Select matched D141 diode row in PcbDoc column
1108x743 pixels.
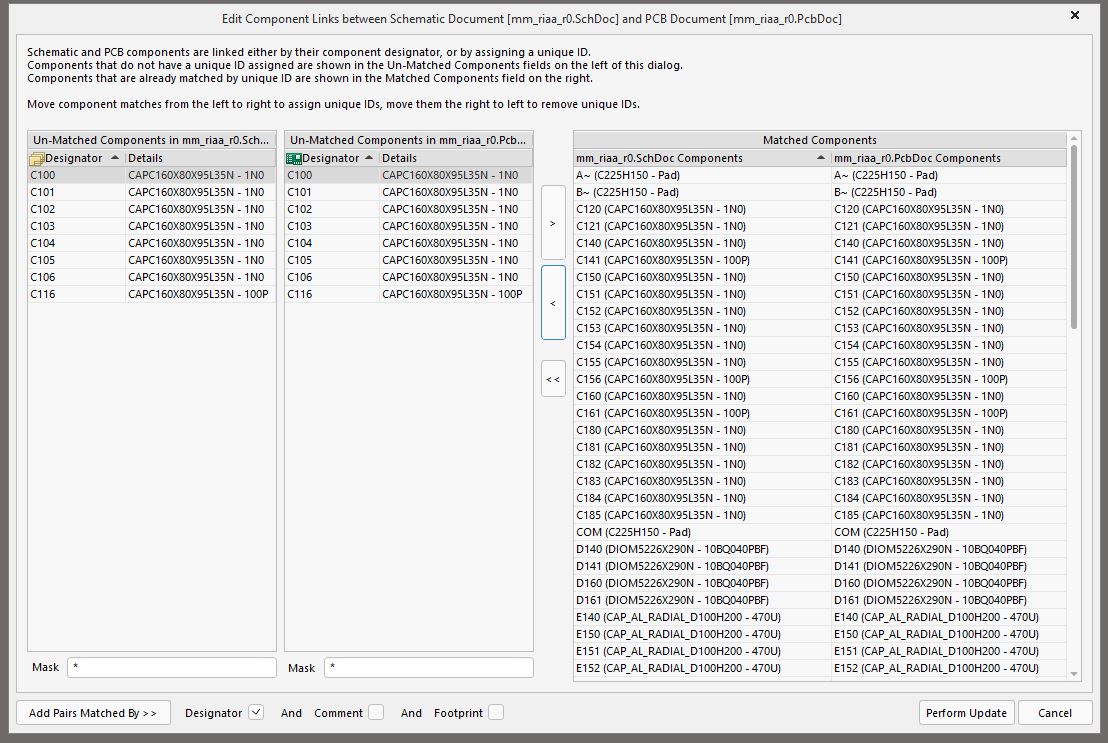coord(948,566)
